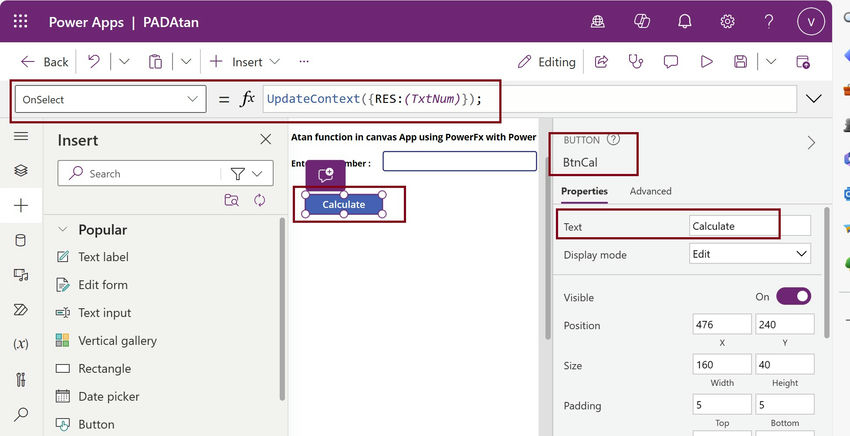Viewport: 850px width, 436px height.
Task: Open App checker stethoscope icon
Action: click(635, 62)
